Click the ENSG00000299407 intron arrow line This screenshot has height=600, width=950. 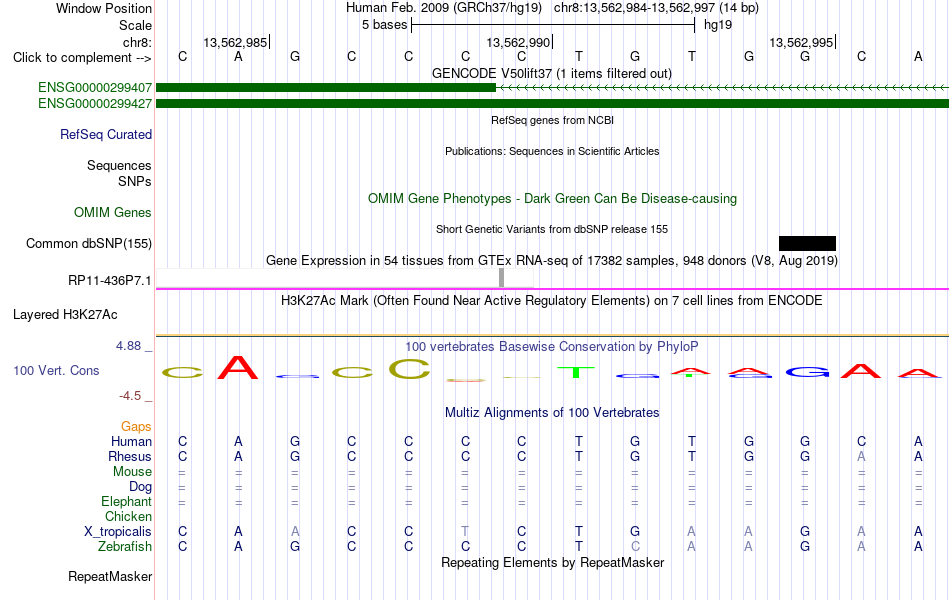click(x=722, y=88)
